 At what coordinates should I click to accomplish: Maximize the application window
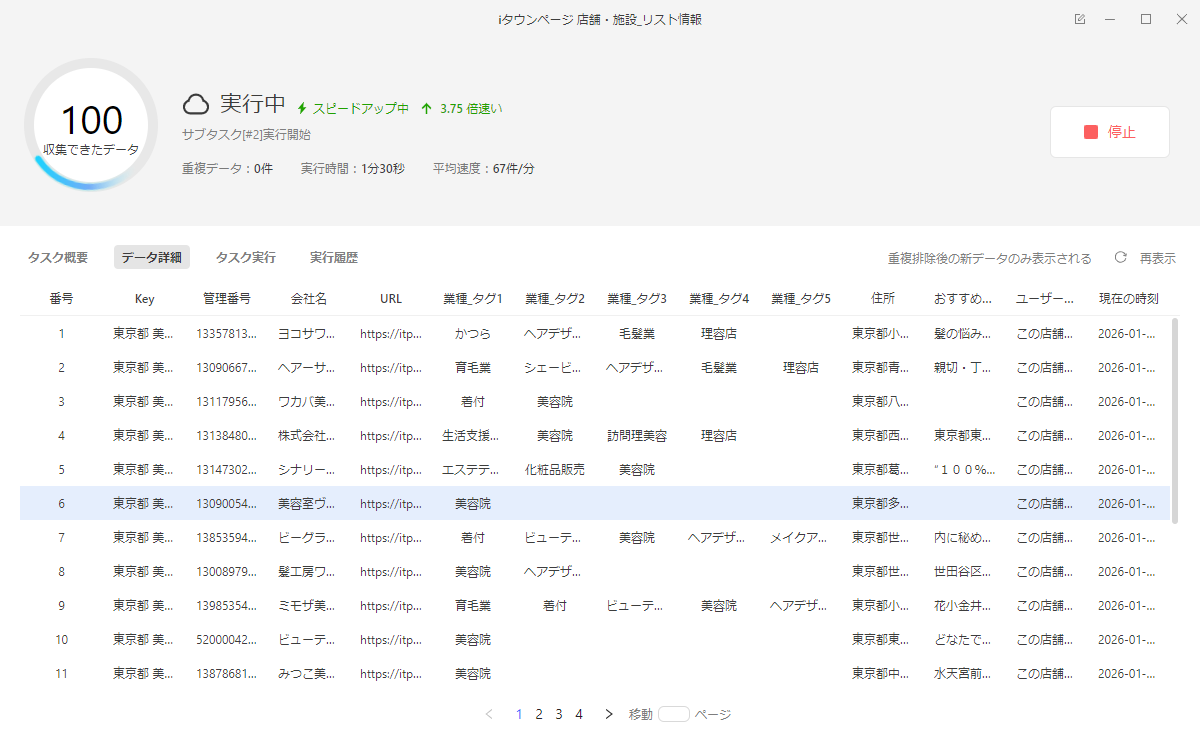point(1146,19)
